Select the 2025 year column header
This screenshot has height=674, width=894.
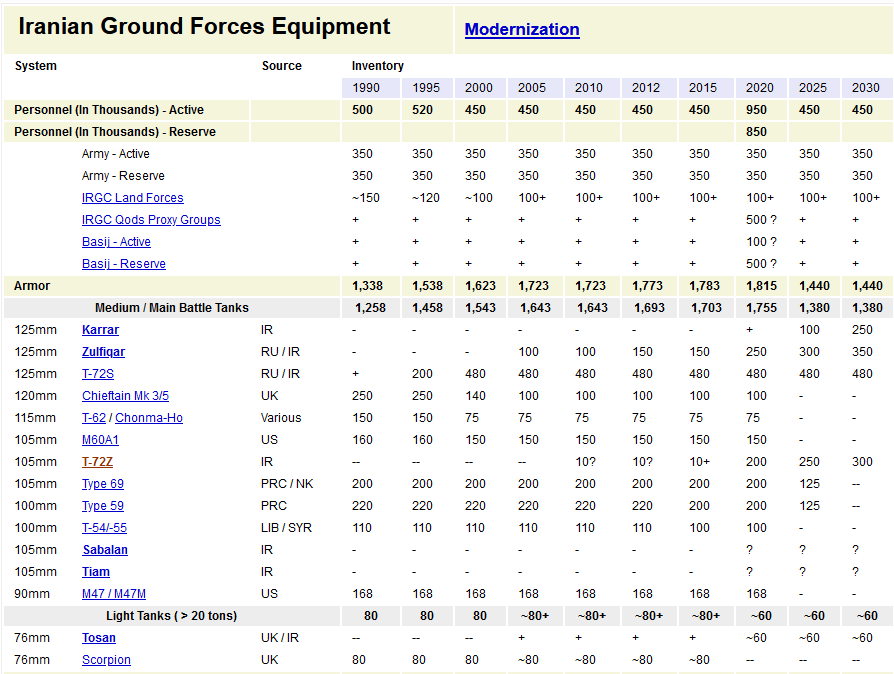coord(814,88)
